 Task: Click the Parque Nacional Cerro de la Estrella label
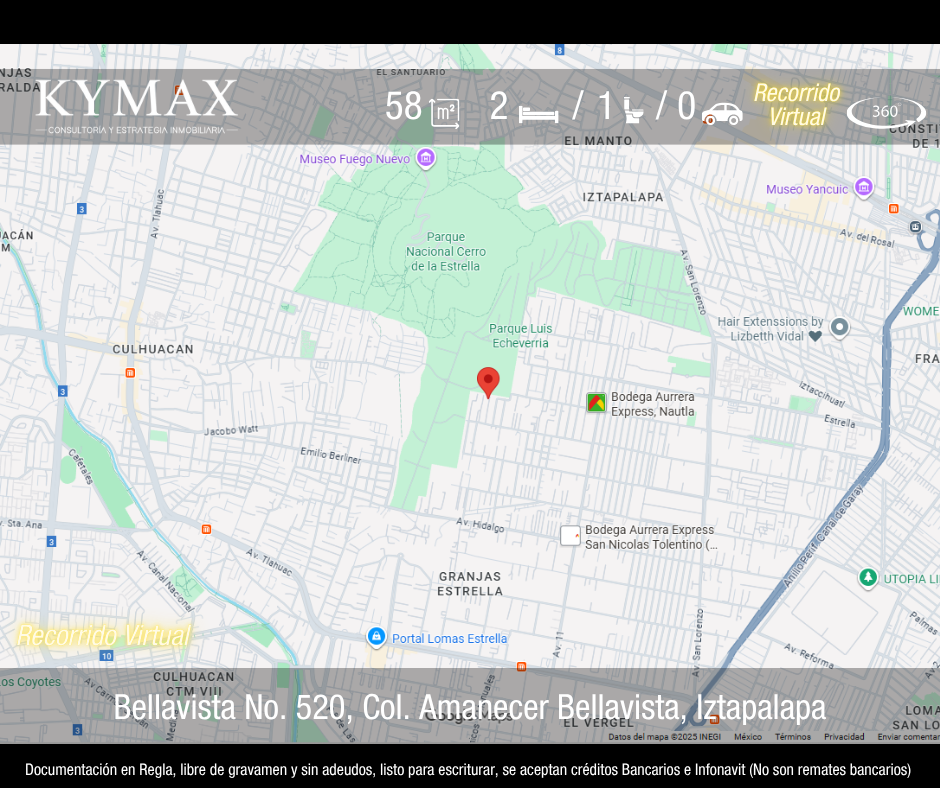(x=444, y=252)
